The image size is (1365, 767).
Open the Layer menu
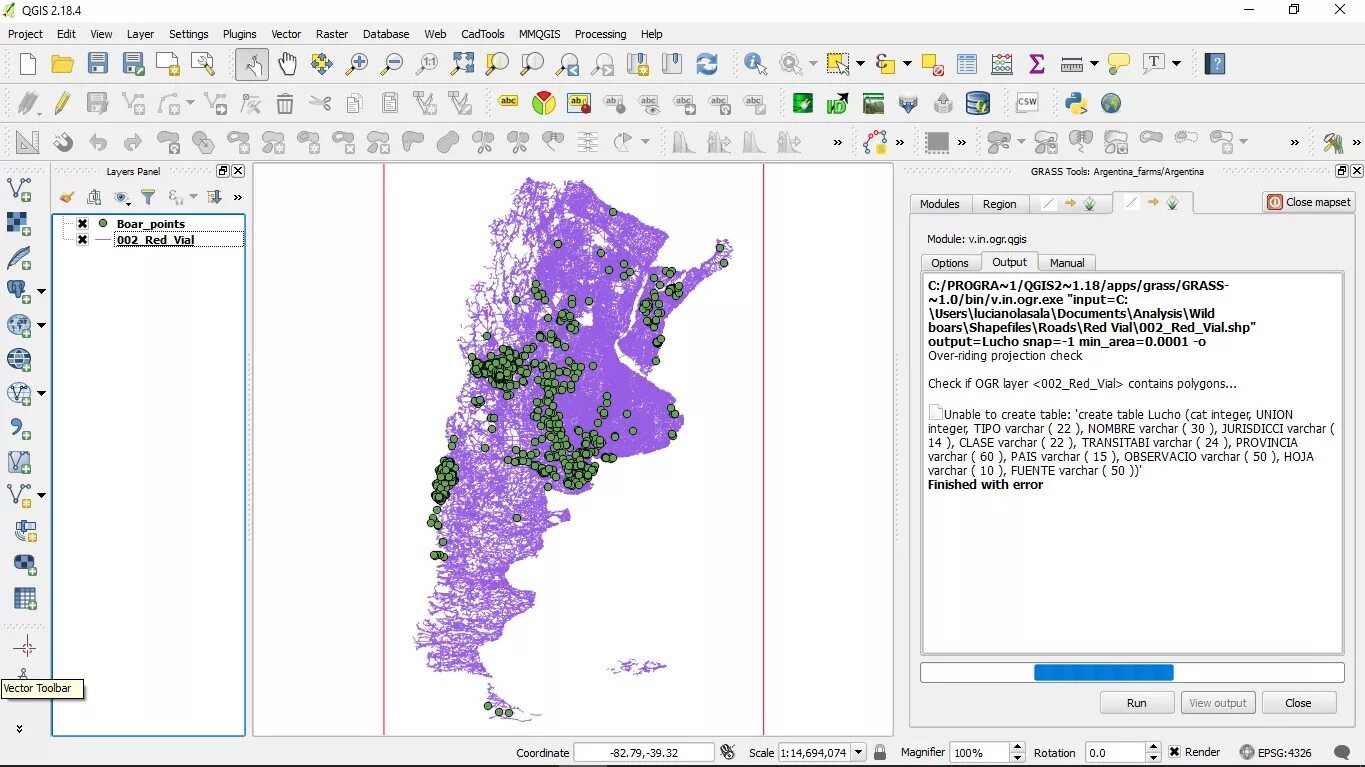pos(140,34)
